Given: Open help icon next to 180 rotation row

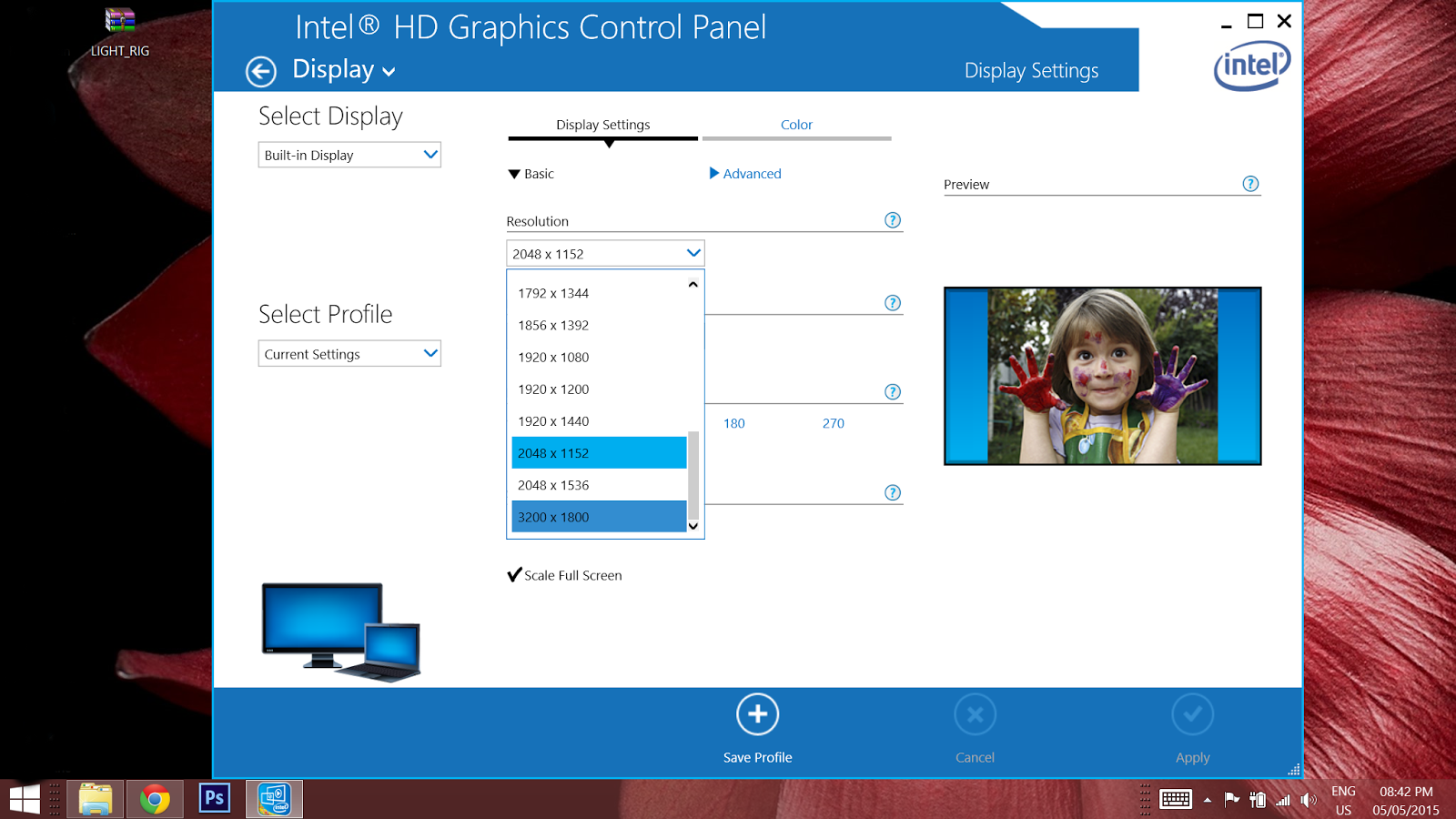Looking at the screenshot, I should [893, 391].
